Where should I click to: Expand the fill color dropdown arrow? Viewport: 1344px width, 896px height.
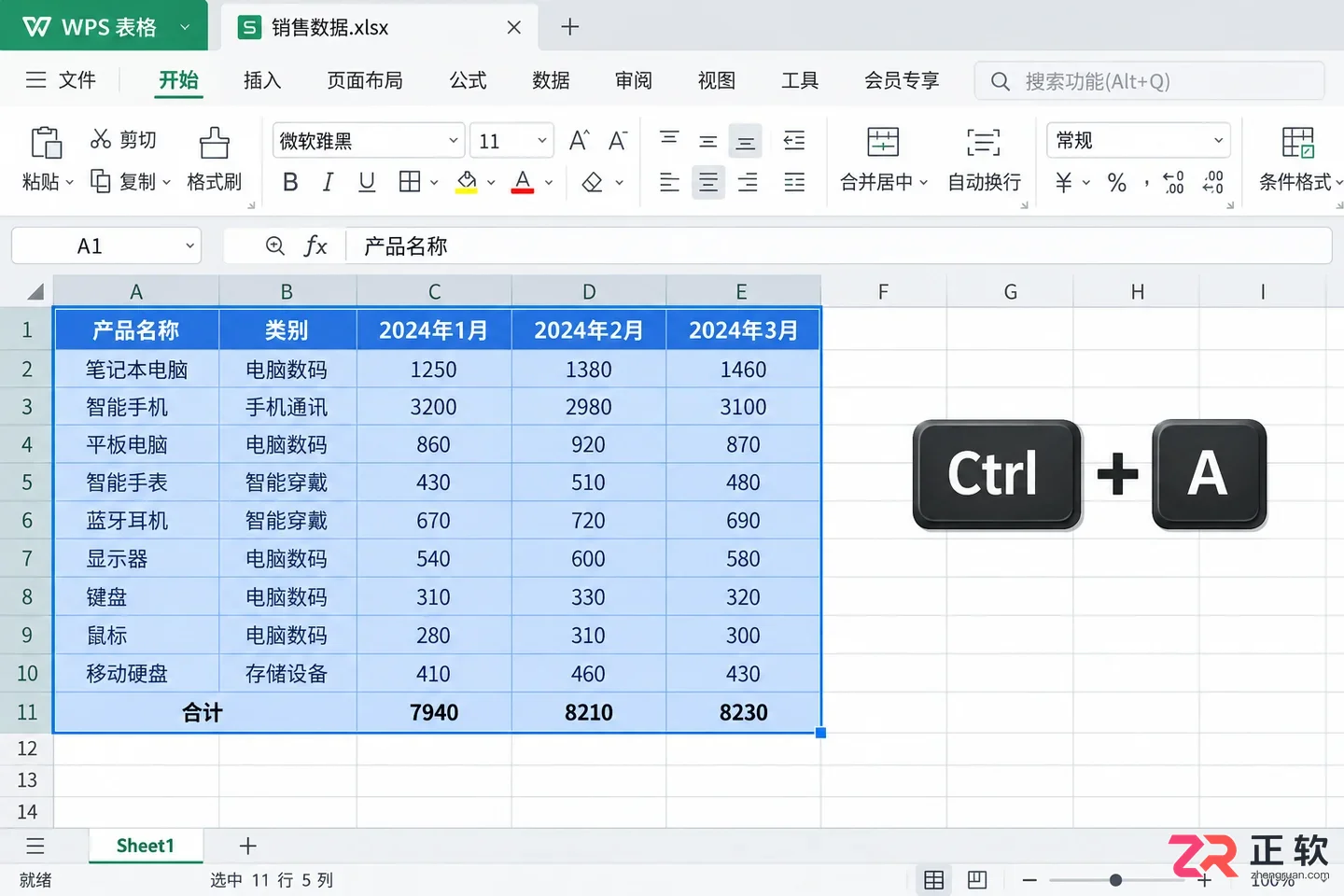pyautogui.click(x=491, y=183)
